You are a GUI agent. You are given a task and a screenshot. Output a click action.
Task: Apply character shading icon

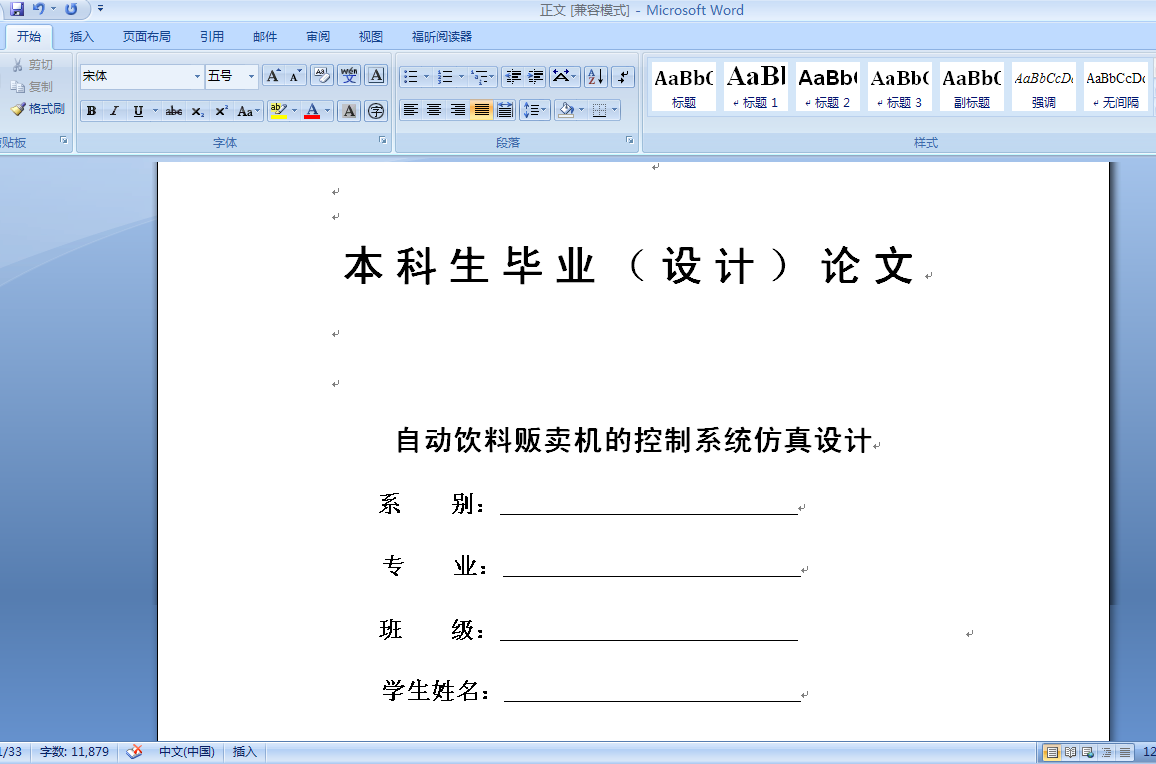(x=349, y=111)
